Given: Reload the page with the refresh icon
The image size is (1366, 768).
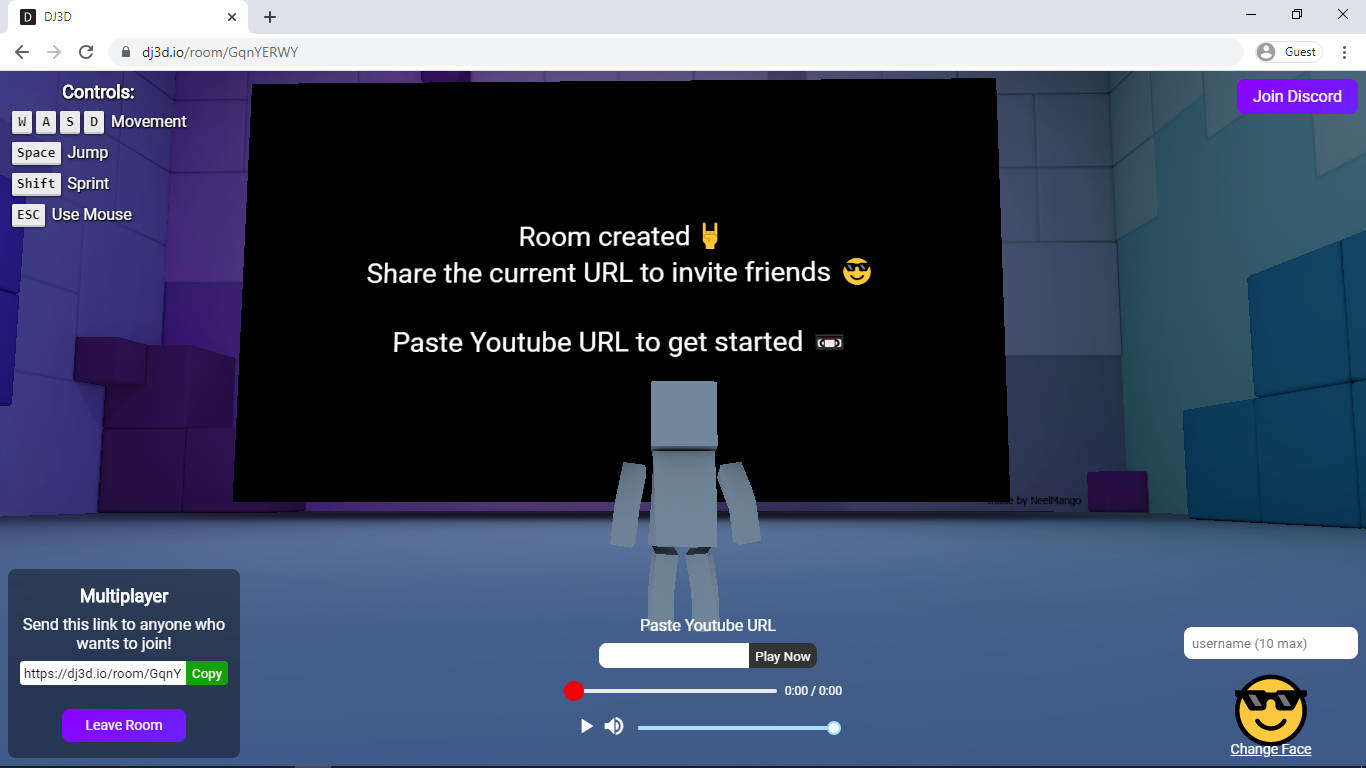Looking at the screenshot, I should pos(86,52).
